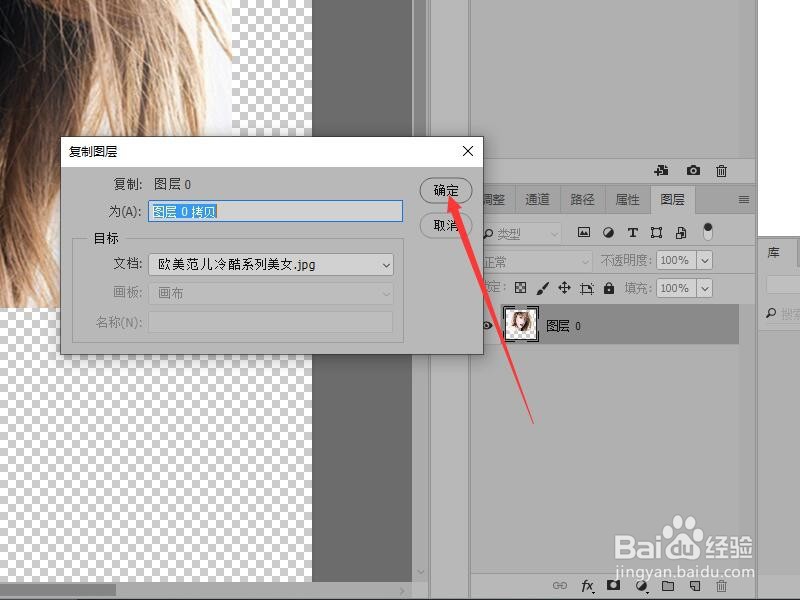Select the 图层 0 拷贝 name field
The width and height of the screenshot is (800, 600).
[273, 211]
